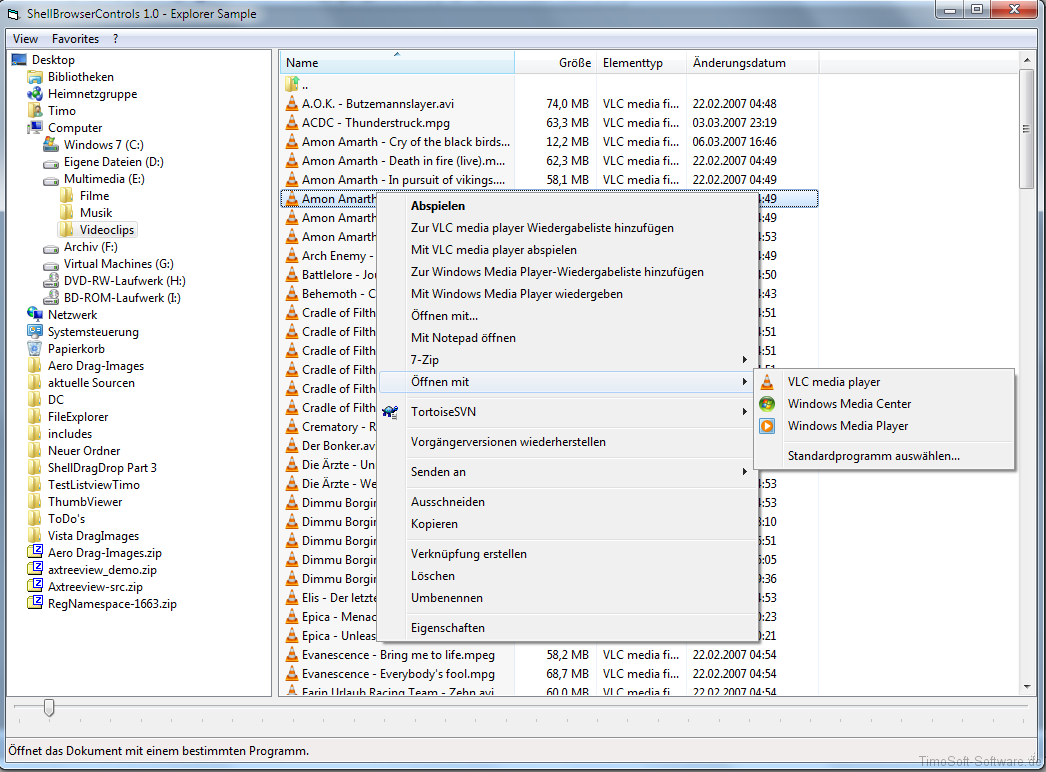Sort by Größe column header

pyautogui.click(x=556, y=63)
